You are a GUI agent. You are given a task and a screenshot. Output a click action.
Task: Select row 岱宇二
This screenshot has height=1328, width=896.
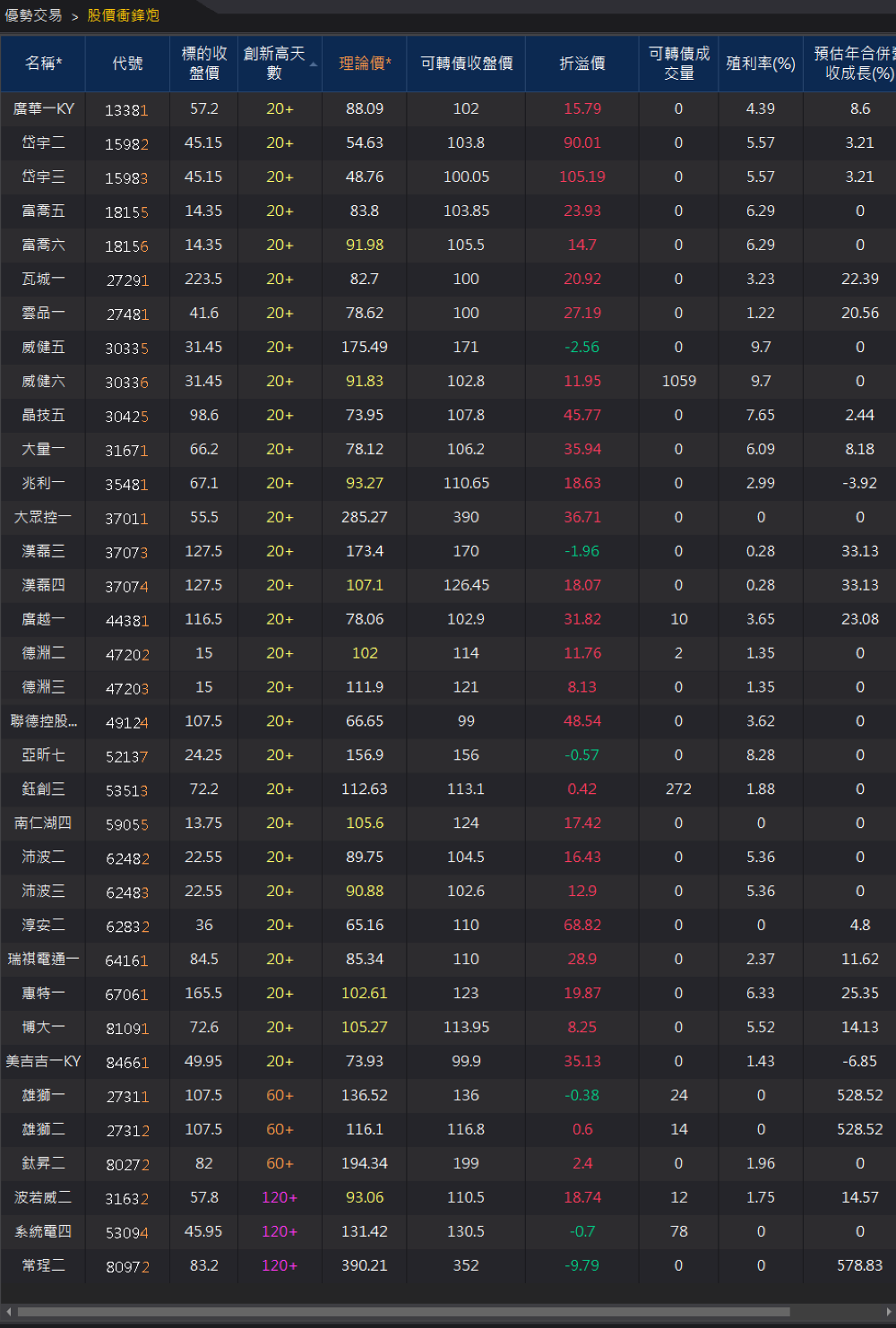point(448,142)
